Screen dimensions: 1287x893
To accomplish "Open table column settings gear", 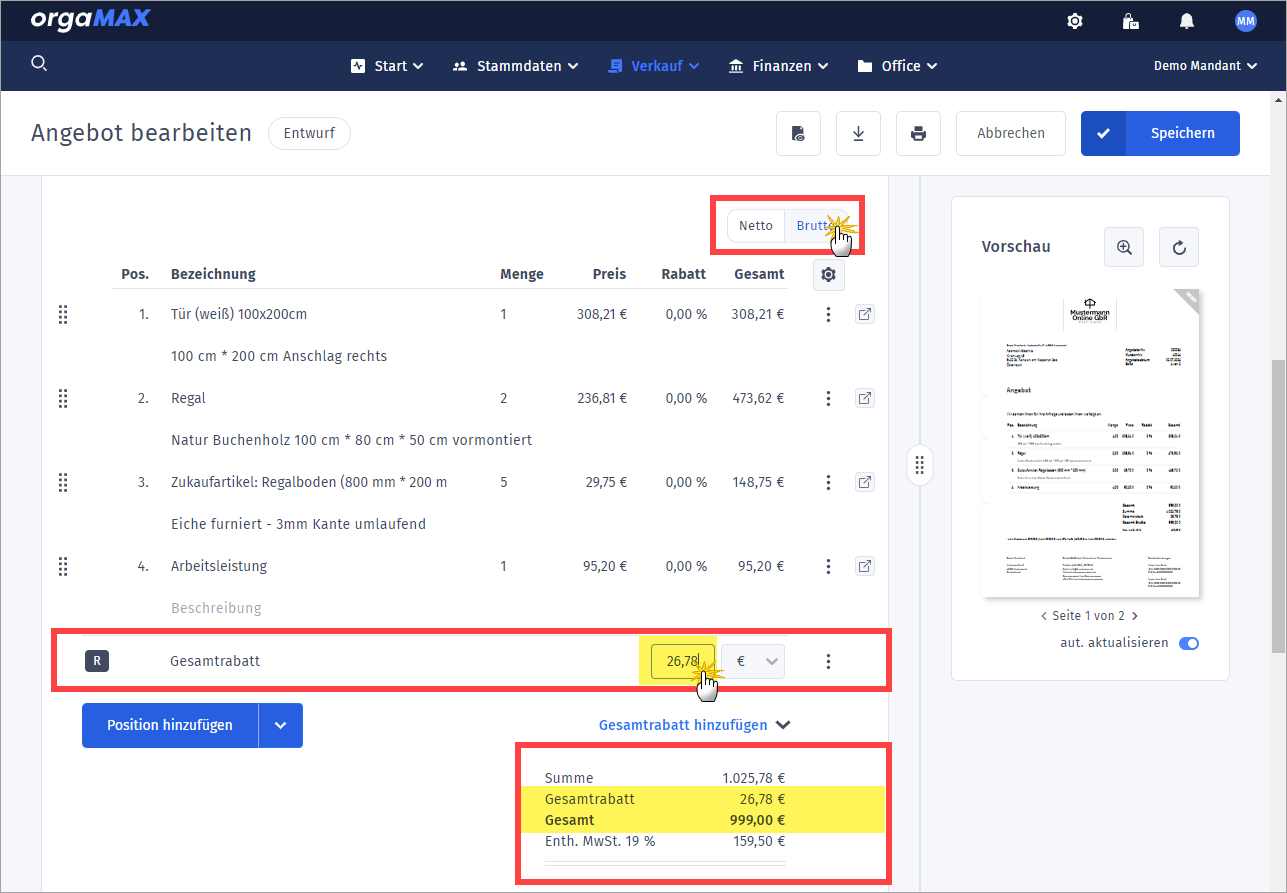I will [828, 274].
